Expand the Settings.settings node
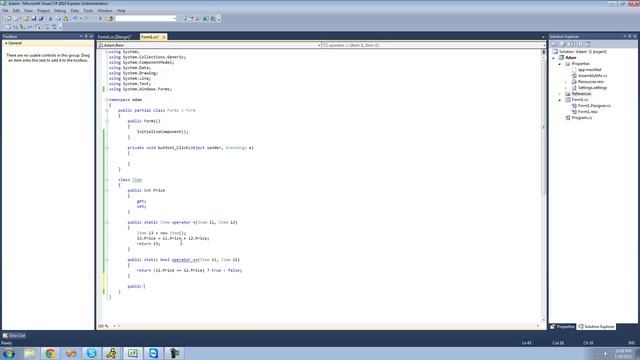This screenshot has width=640, height=360. pyautogui.click(x=566, y=88)
